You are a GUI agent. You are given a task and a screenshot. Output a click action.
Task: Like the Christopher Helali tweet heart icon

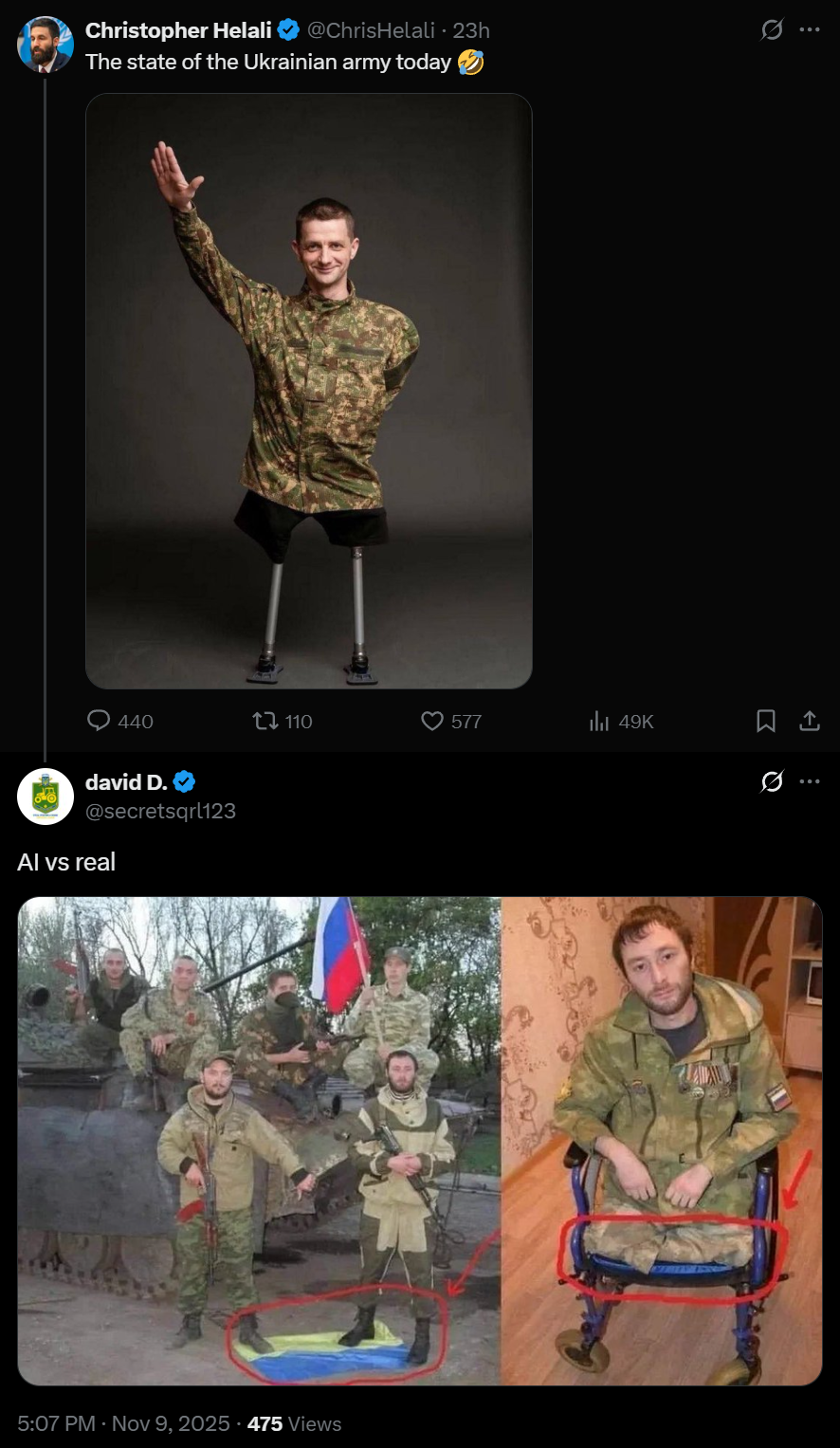click(x=432, y=722)
